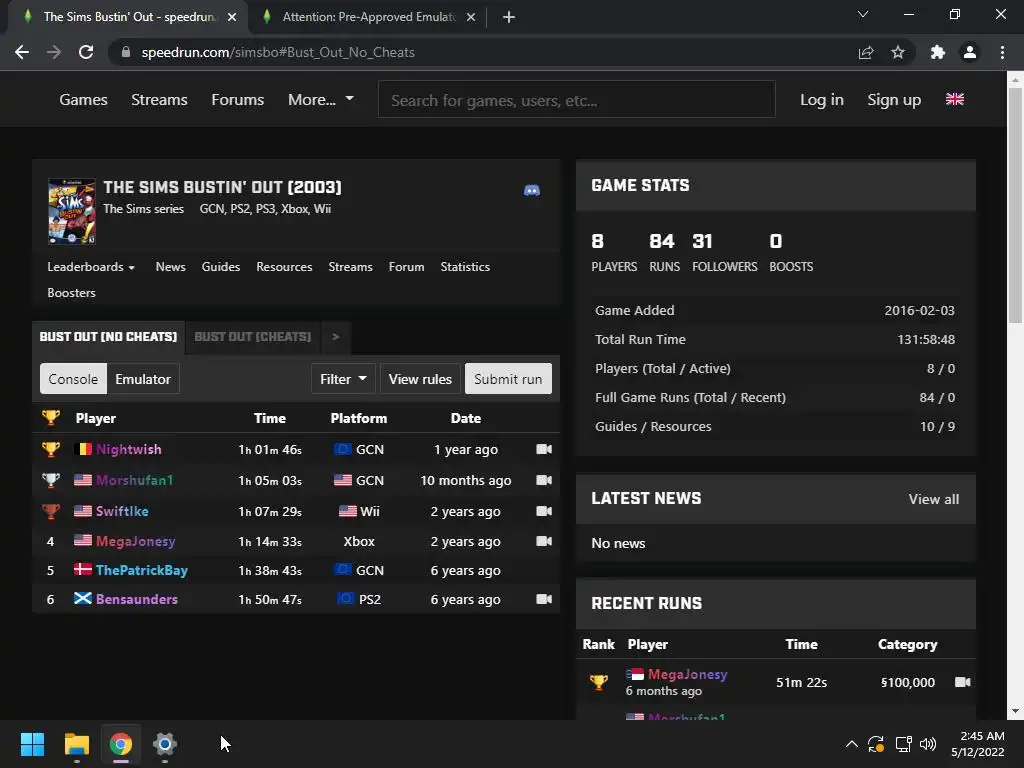Image resolution: width=1024 pixels, height=768 pixels.
Task: Click the View rules button
Action: pyautogui.click(x=420, y=379)
